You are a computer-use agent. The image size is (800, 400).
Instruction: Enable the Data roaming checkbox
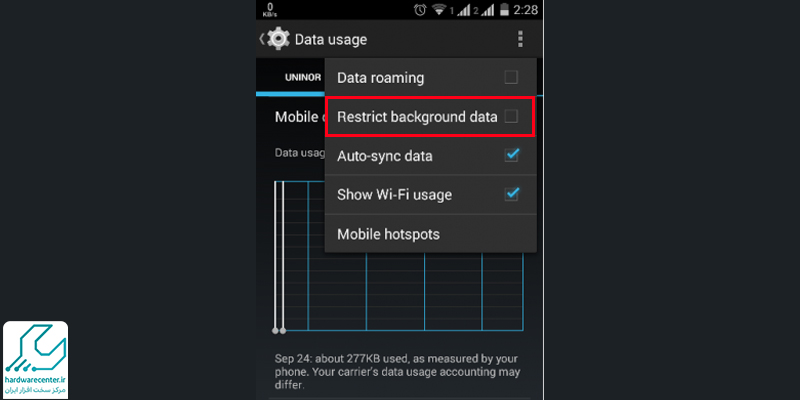[511, 78]
